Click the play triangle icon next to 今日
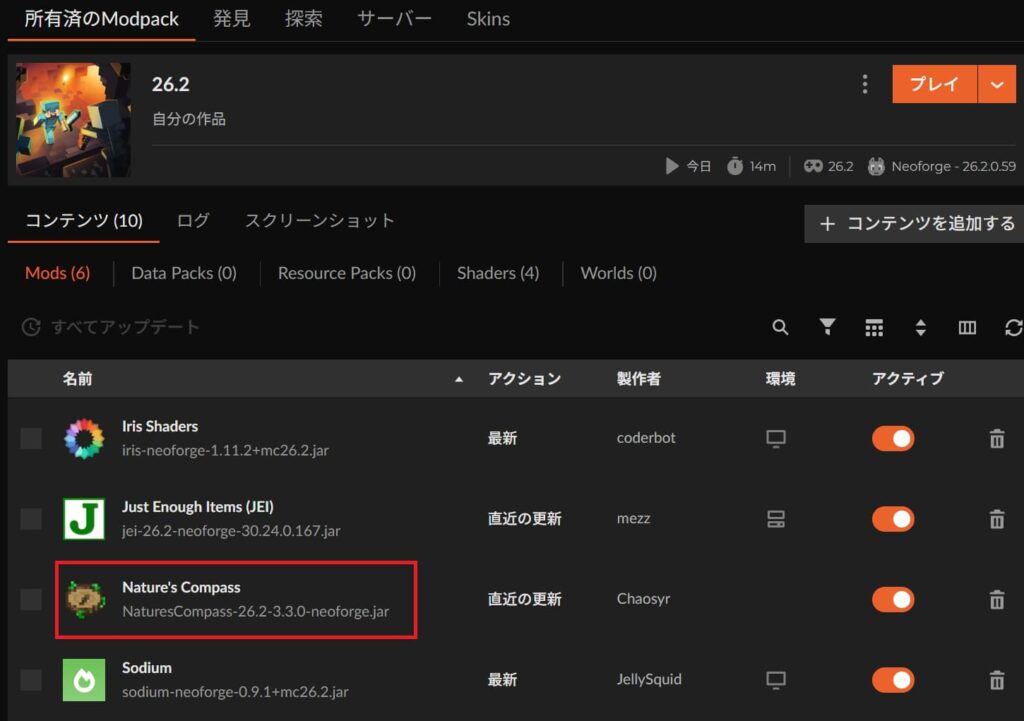The width and height of the screenshot is (1024, 721). 671,166
